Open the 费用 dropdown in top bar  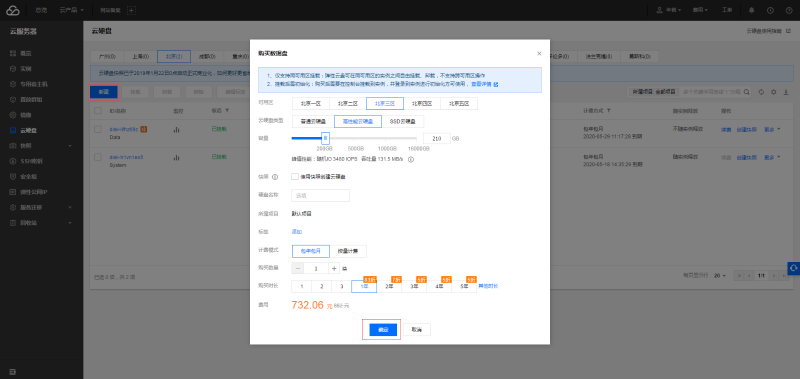pos(701,10)
